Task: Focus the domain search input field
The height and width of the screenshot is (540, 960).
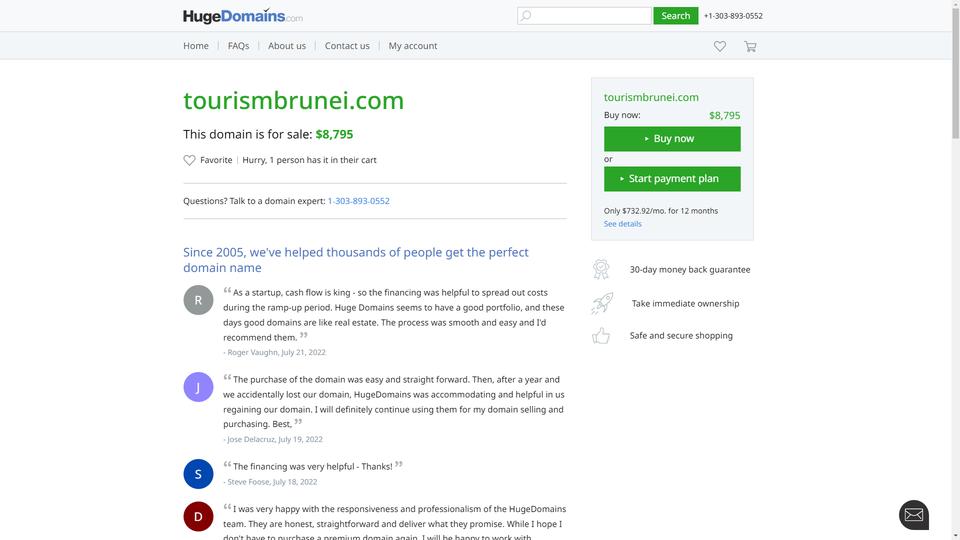Action: pos(584,16)
